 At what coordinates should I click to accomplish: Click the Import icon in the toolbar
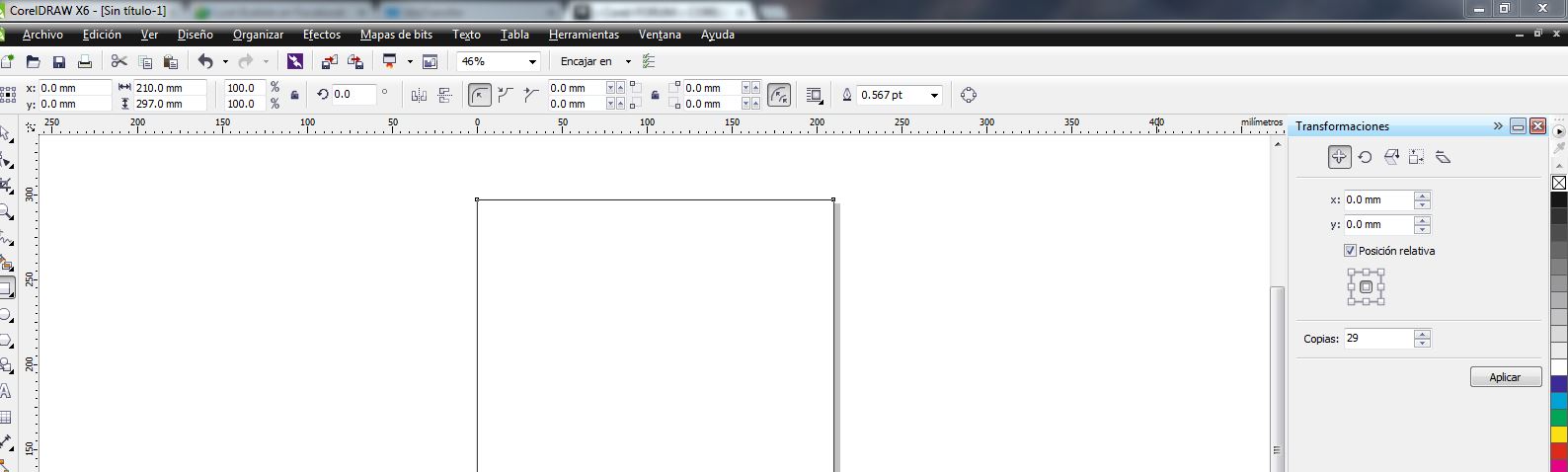[329, 62]
